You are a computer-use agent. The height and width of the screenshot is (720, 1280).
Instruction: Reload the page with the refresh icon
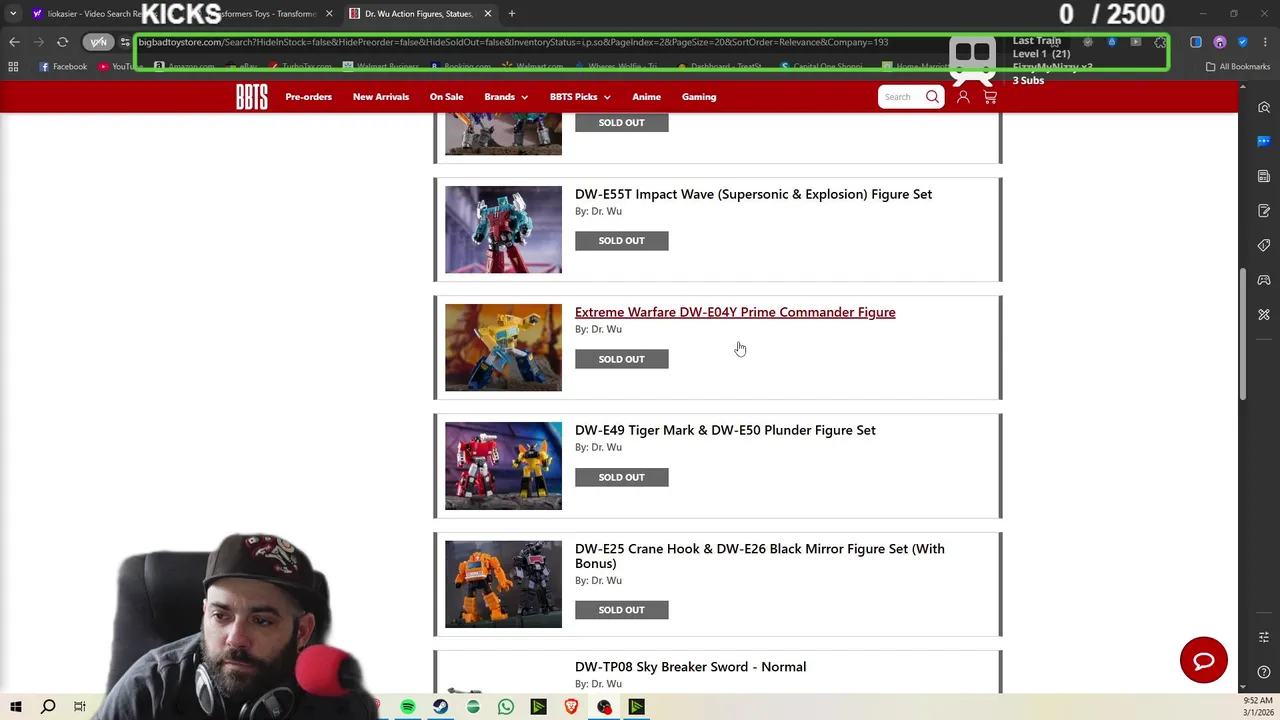(x=62, y=42)
